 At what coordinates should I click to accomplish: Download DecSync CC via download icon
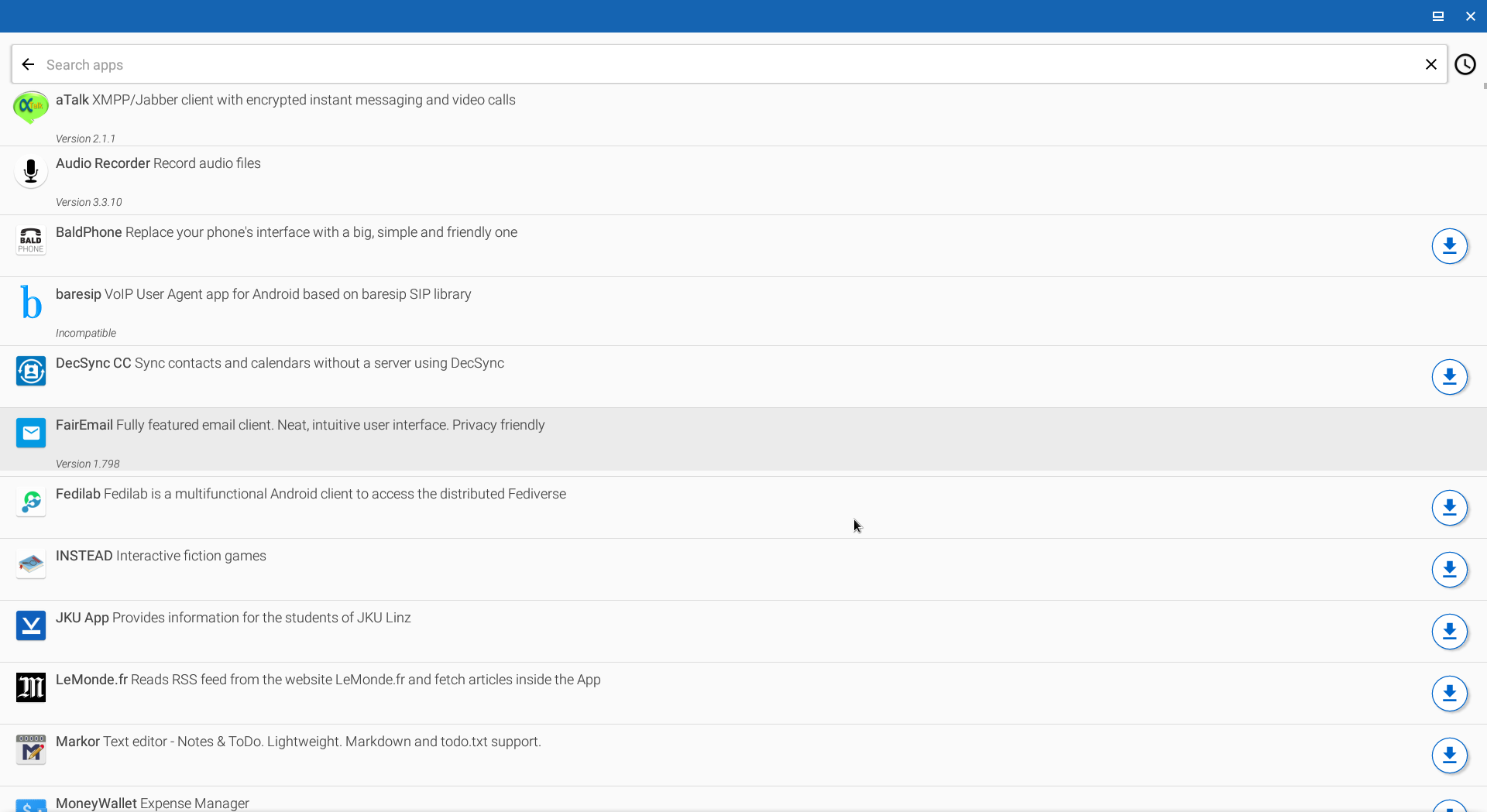point(1449,377)
